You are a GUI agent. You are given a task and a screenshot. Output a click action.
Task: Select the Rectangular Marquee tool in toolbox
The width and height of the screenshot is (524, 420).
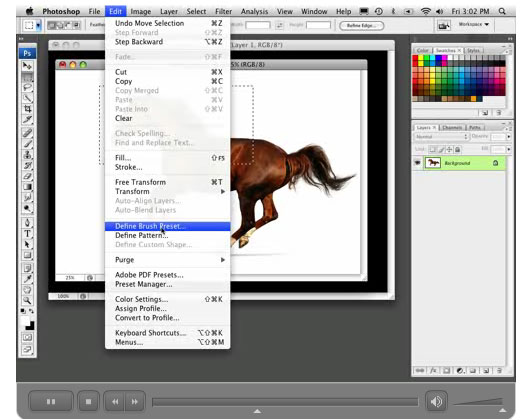[x=27, y=77]
